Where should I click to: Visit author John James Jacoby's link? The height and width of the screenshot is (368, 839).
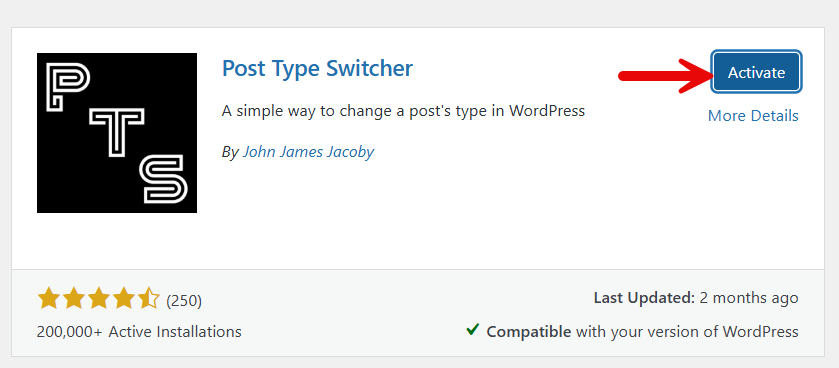pos(308,152)
